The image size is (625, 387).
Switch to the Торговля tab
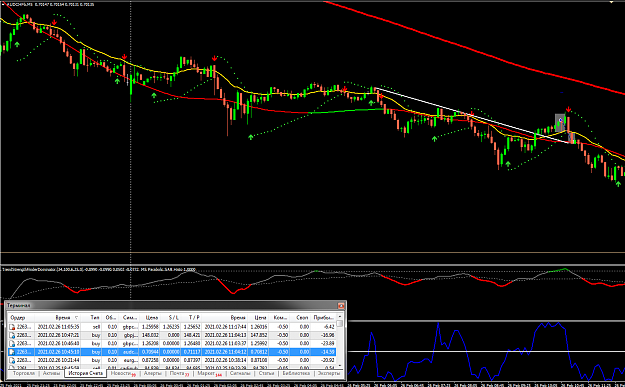[24, 373]
